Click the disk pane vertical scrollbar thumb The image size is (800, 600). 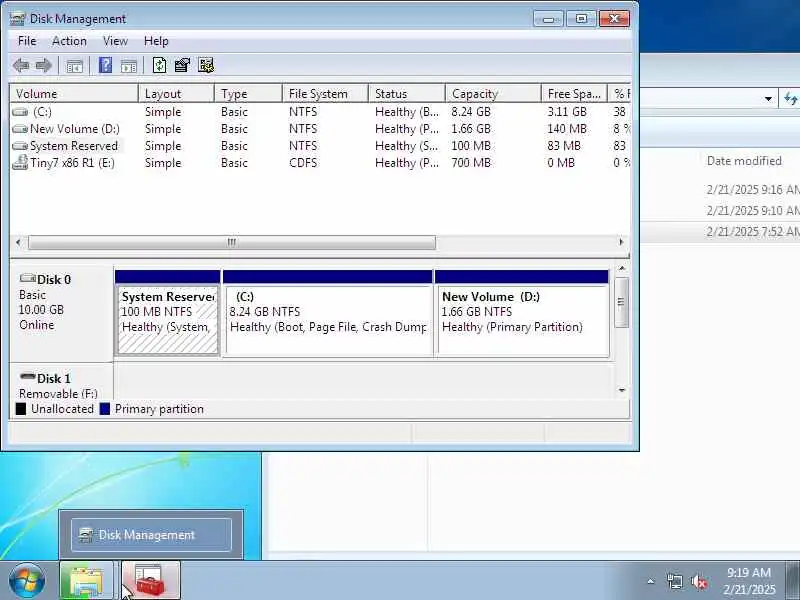(x=622, y=303)
